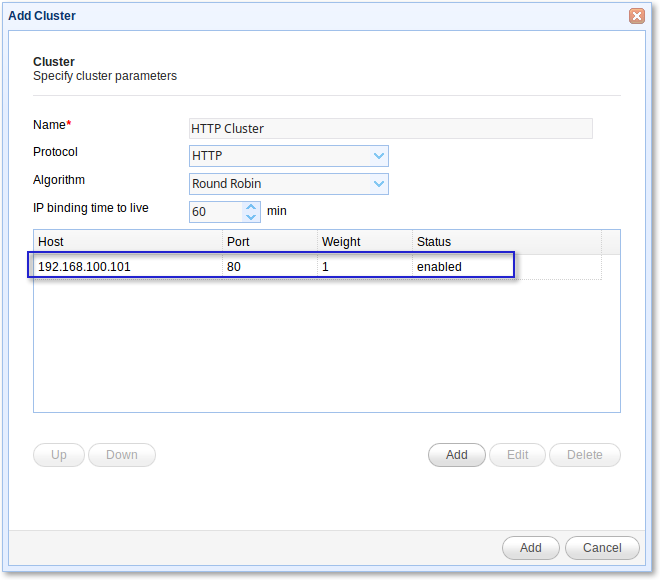Sort by Status column header

(507, 242)
